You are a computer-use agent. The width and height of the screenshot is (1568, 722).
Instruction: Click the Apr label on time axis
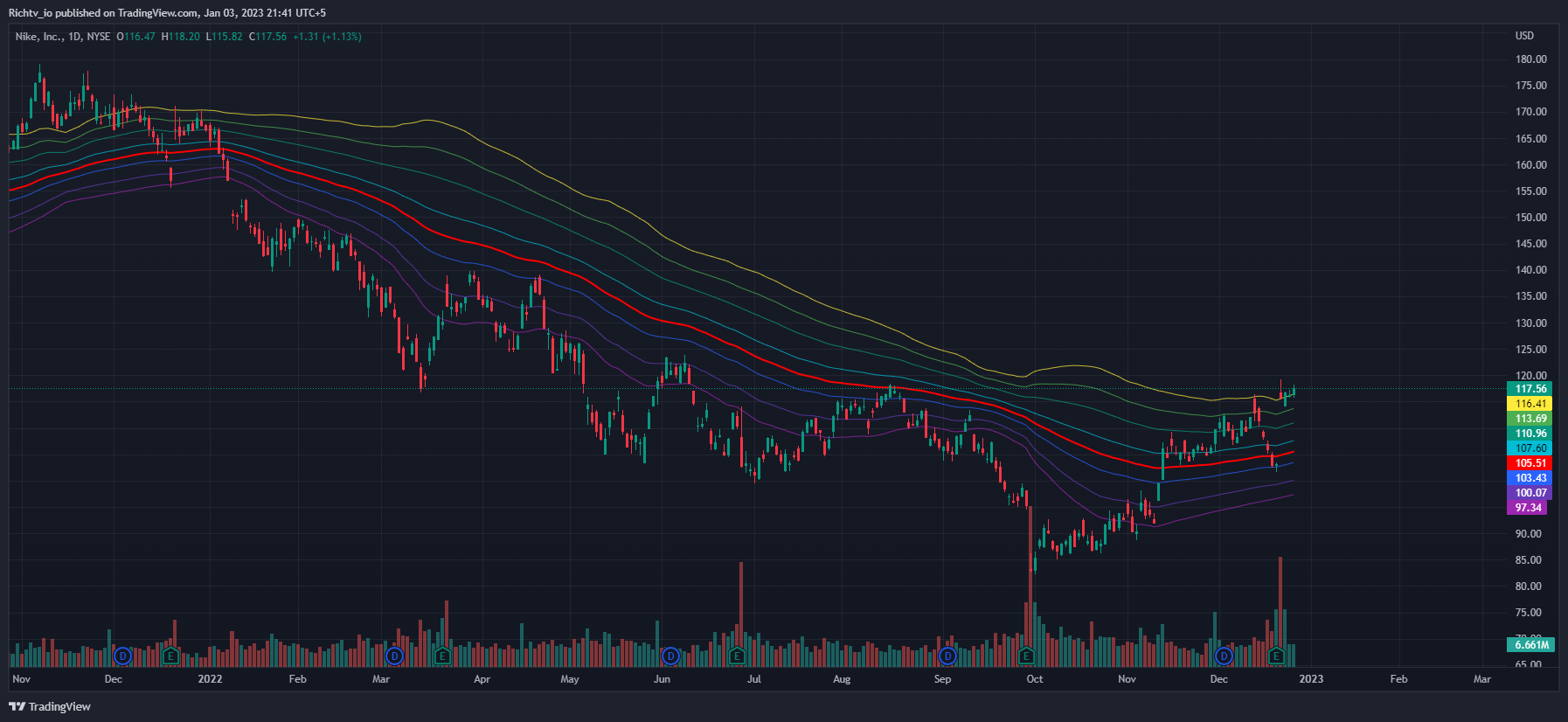[482, 679]
